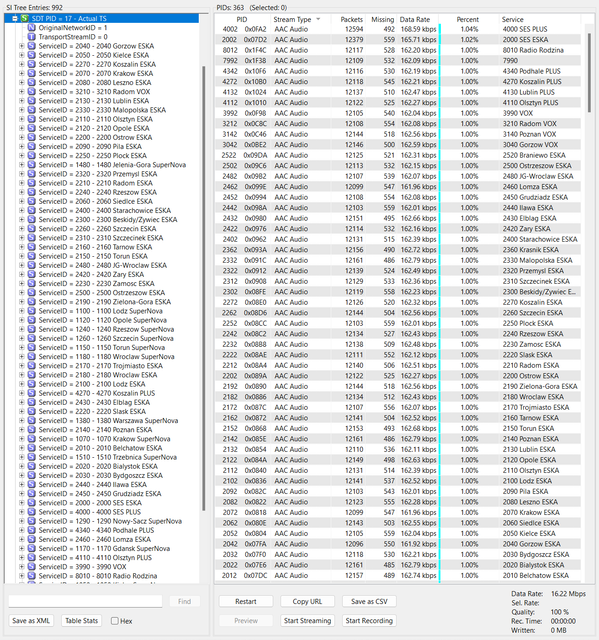Expand ServiceID 2080 Leszno ESKA node
599x640 pixels.
[22, 82]
